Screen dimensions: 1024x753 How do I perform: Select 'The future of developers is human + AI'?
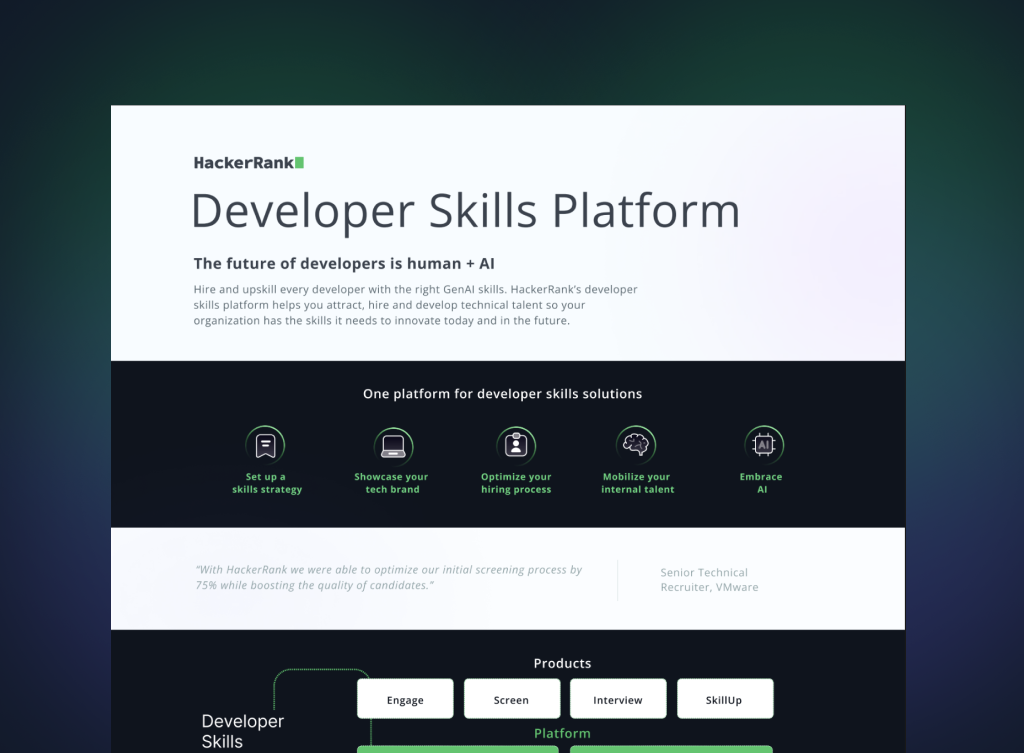coord(344,264)
